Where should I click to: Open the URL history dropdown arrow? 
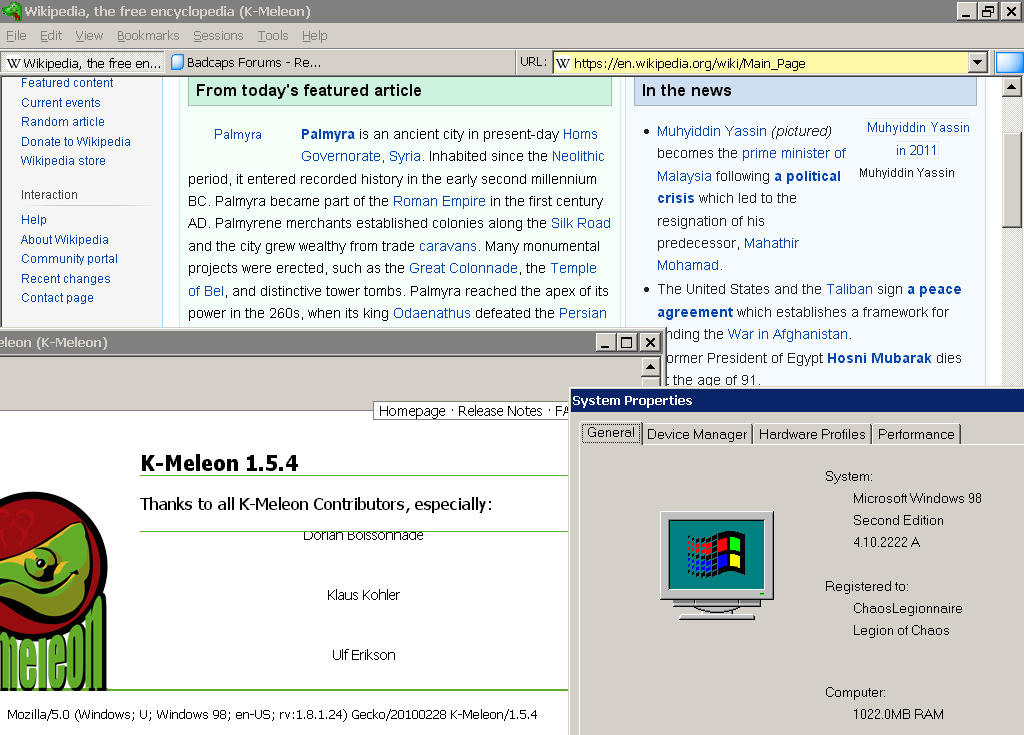coord(977,63)
